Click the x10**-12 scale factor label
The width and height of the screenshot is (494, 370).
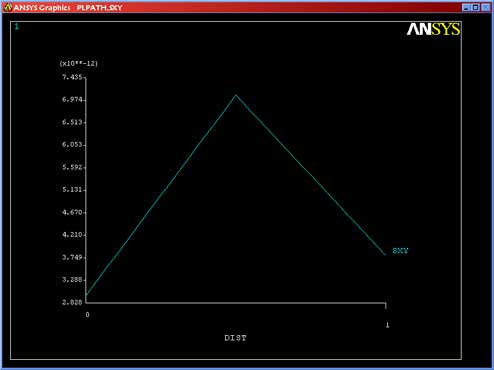[x=79, y=63]
